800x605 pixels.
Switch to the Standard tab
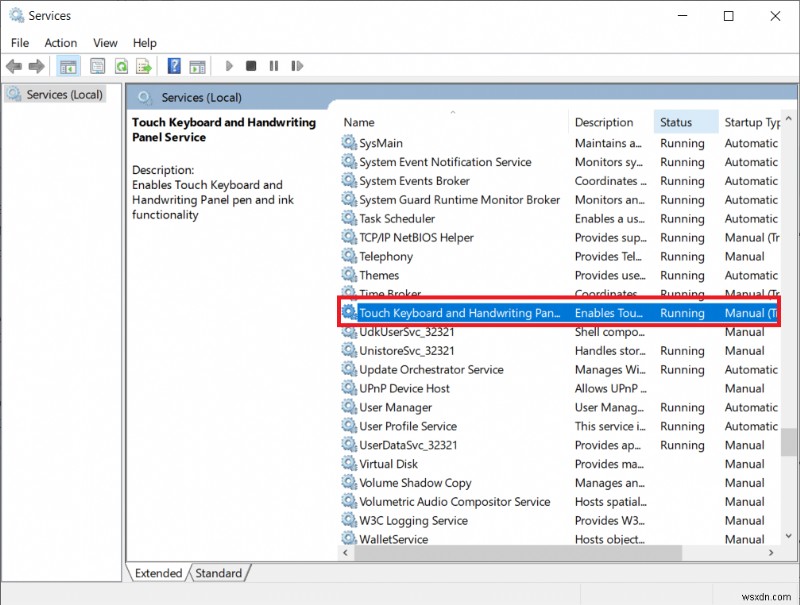tap(218, 573)
